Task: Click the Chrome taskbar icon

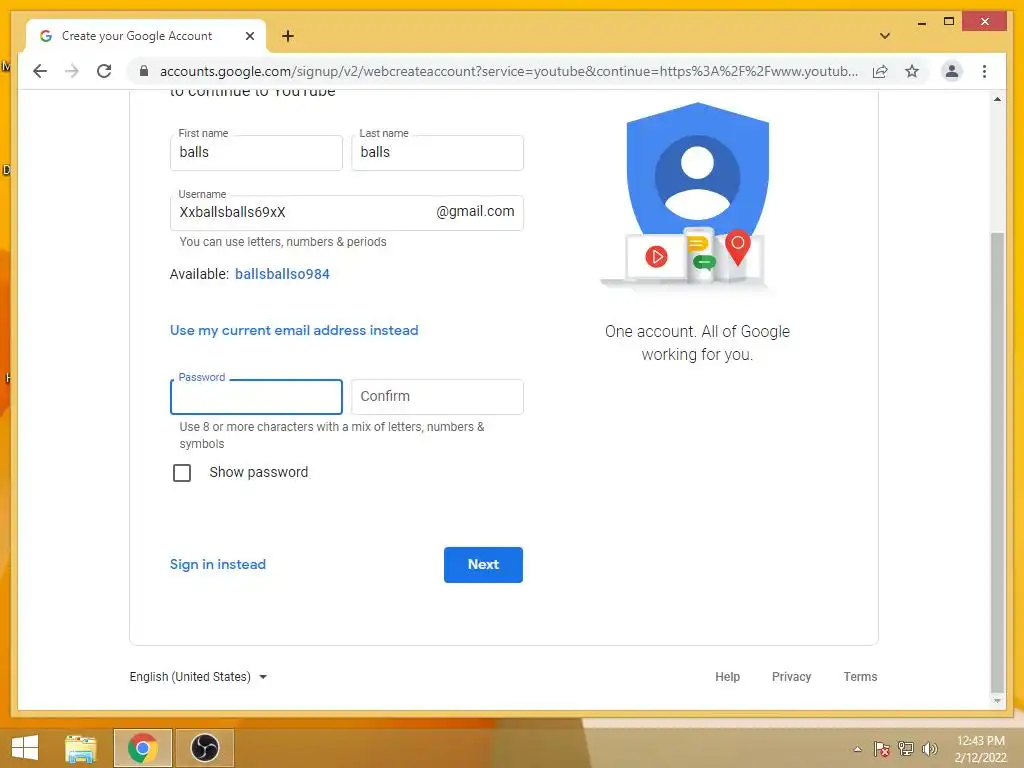Action: click(142, 748)
